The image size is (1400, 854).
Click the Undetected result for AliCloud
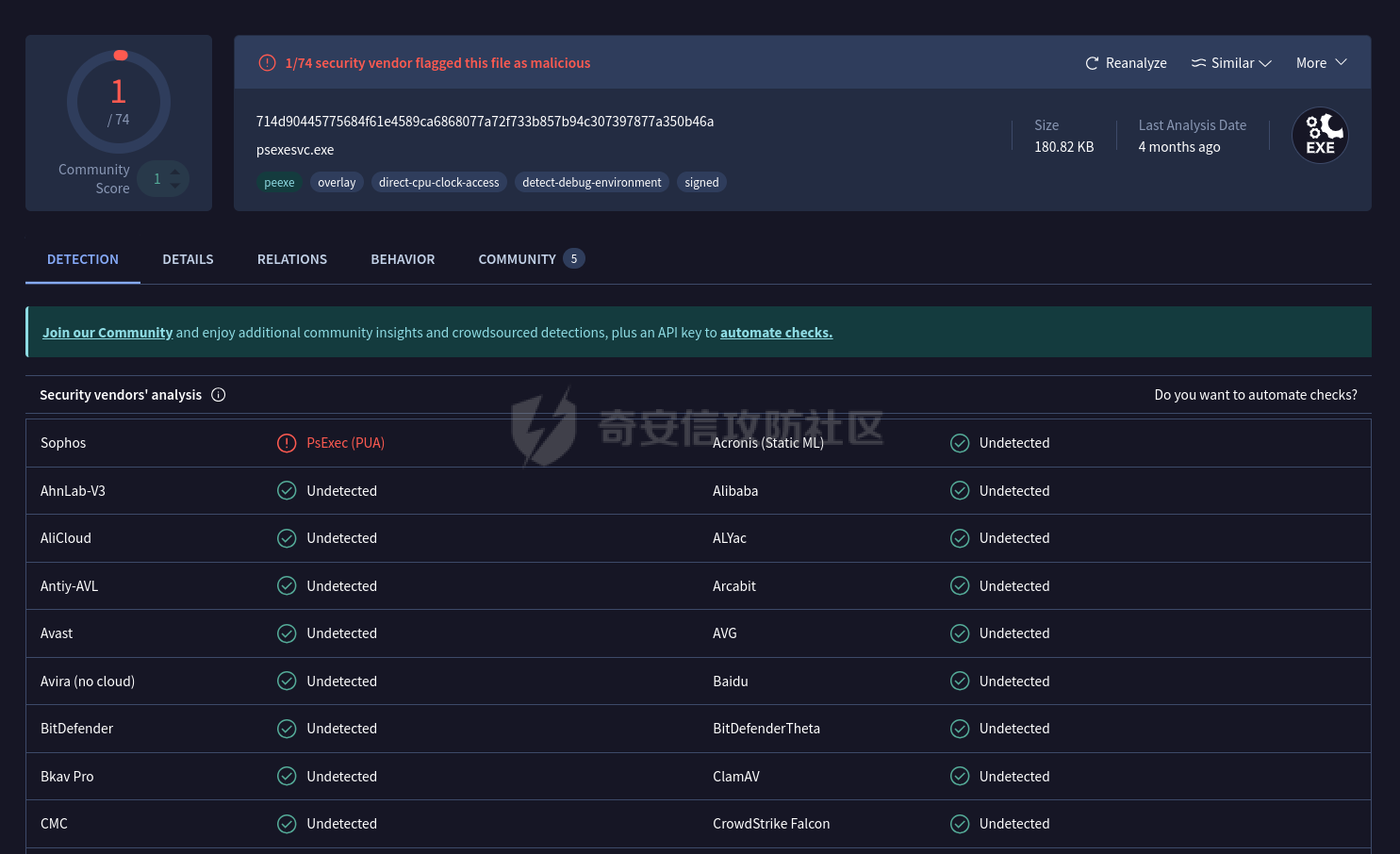[x=341, y=538]
